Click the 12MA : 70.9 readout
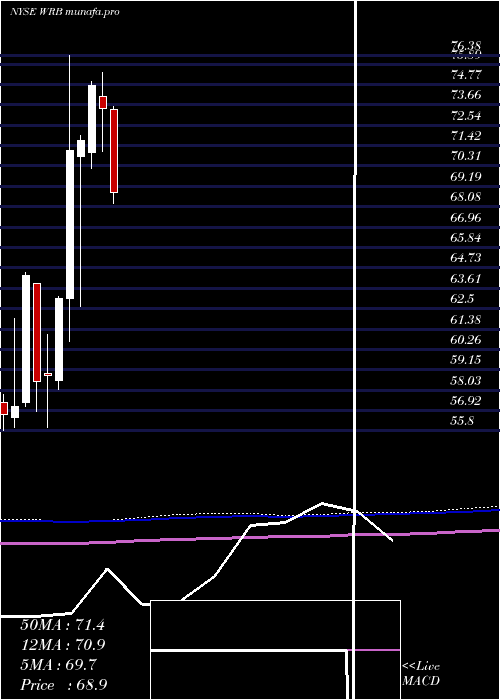 [62, 645]
